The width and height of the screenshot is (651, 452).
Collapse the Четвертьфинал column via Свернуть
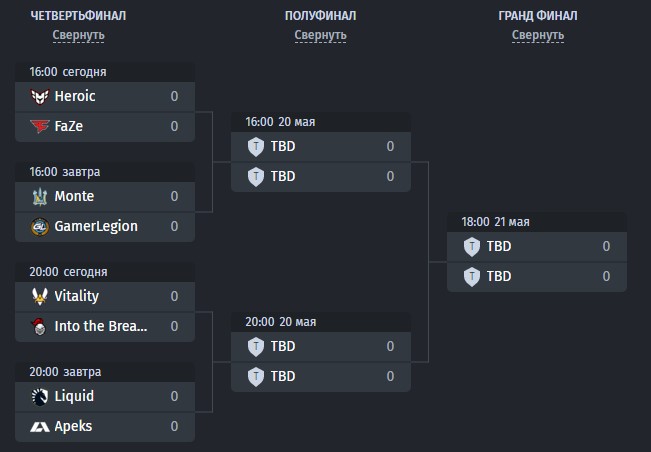[78, 35]
